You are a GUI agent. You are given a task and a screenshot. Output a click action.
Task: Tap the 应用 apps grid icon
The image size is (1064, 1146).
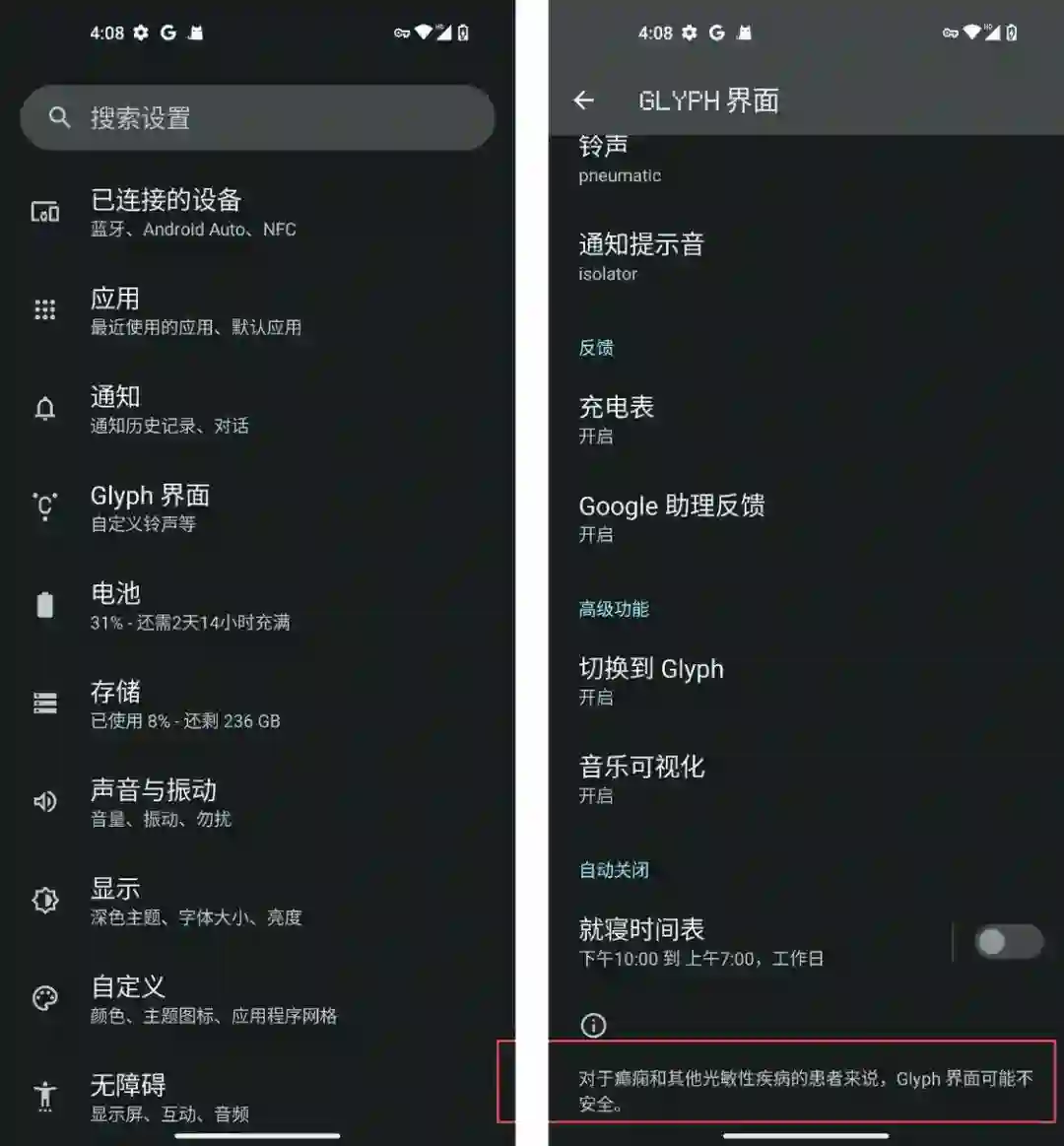[45, 309]
